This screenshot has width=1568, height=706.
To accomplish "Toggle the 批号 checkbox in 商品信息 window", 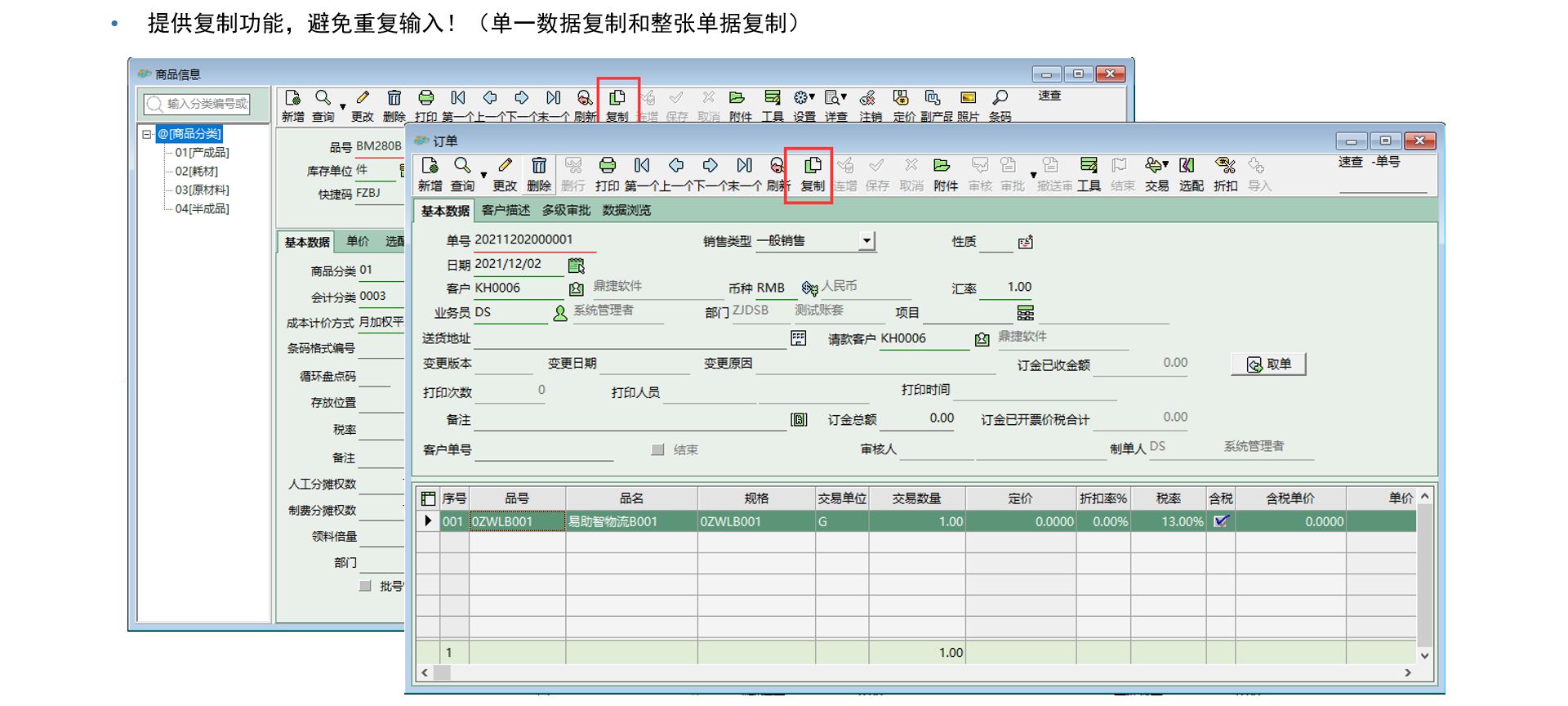I will (x=365, y=586).
